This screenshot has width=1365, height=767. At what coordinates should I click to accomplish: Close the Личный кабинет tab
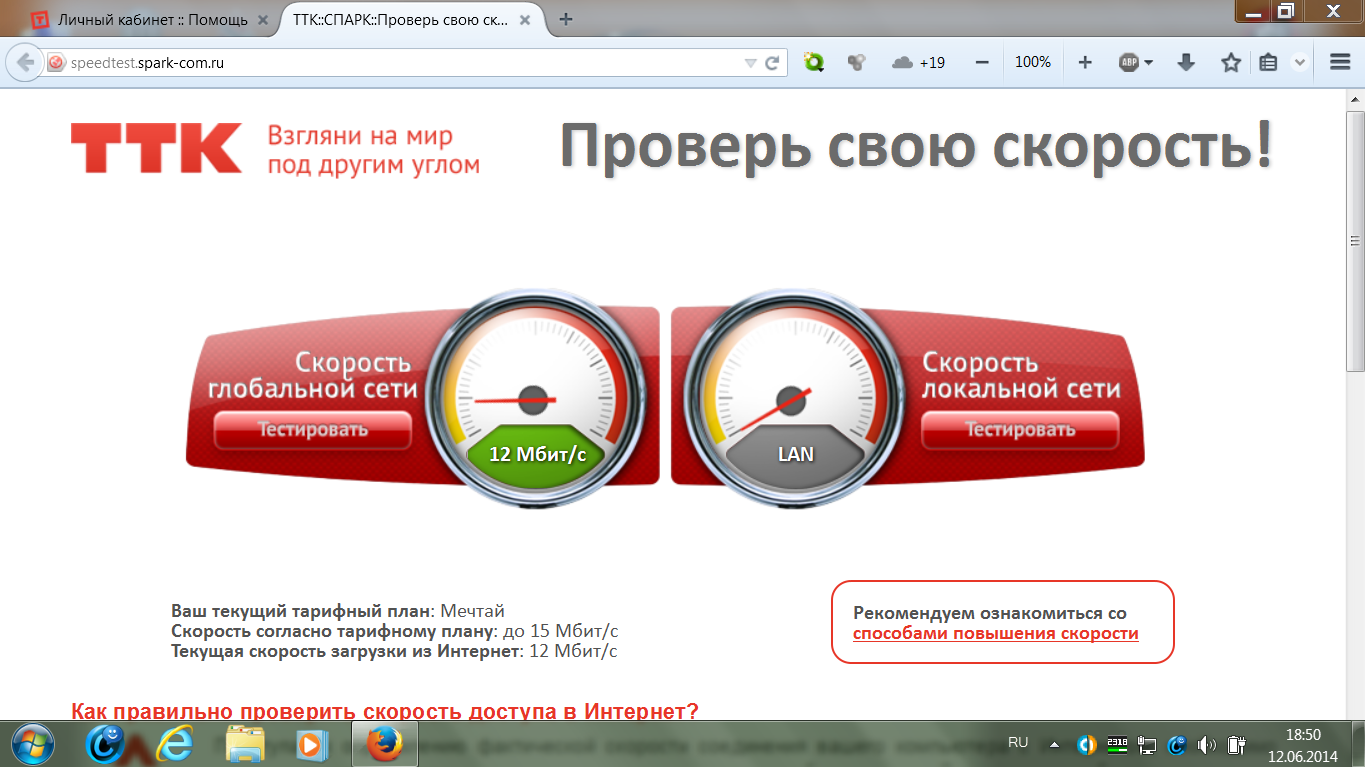pos(264,19)
